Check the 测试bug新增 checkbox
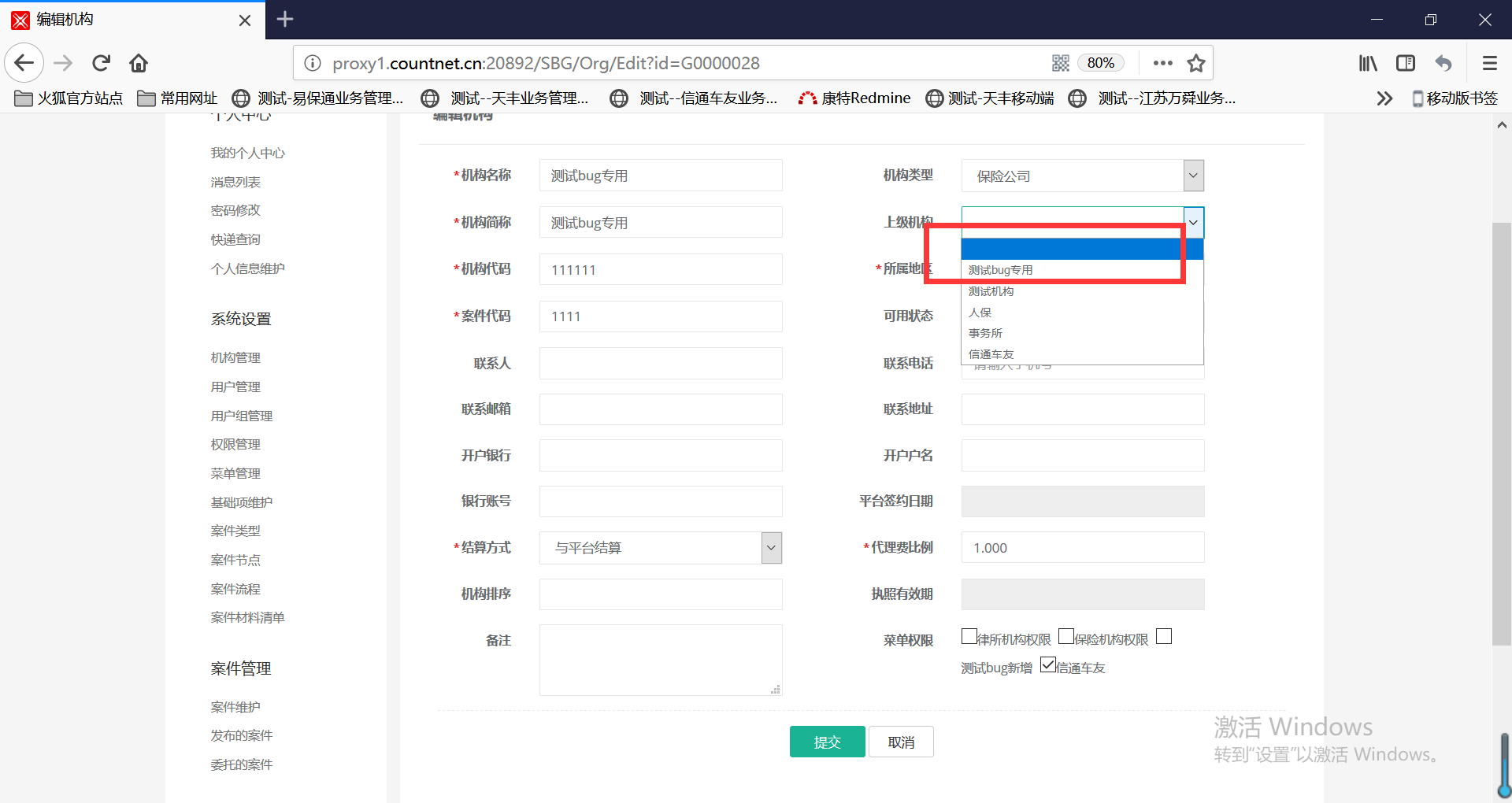This screenshot has width=1512, height=803. click(x=1164, y=636)
